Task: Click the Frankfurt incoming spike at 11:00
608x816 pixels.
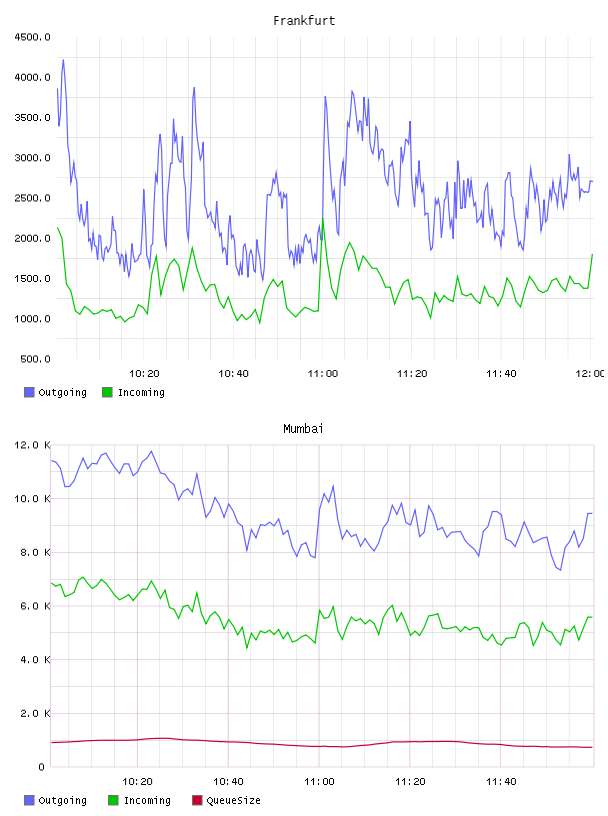Action: (323, 219)
